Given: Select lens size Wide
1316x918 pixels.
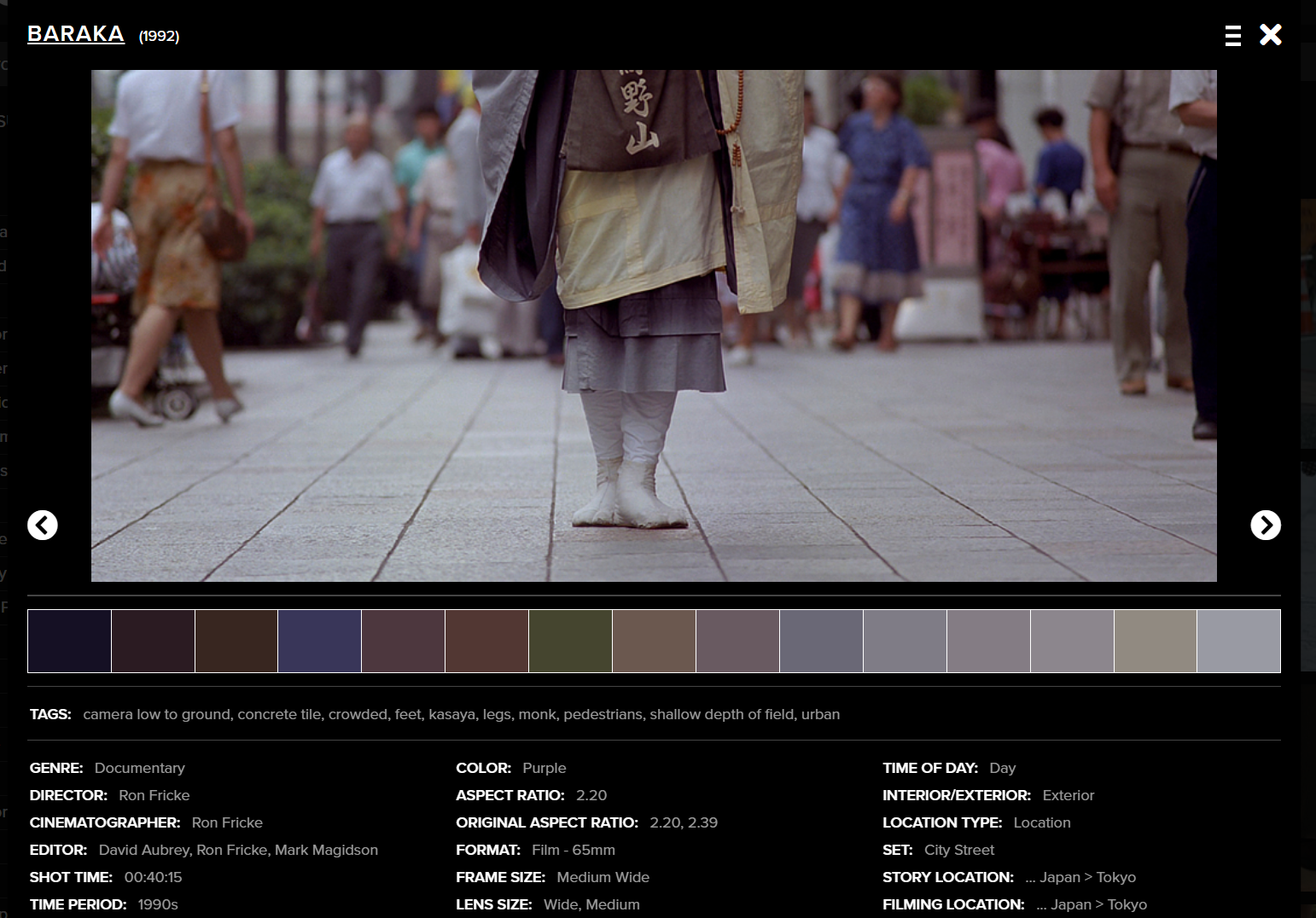Looking at the screenshot, I should (560, 904).
